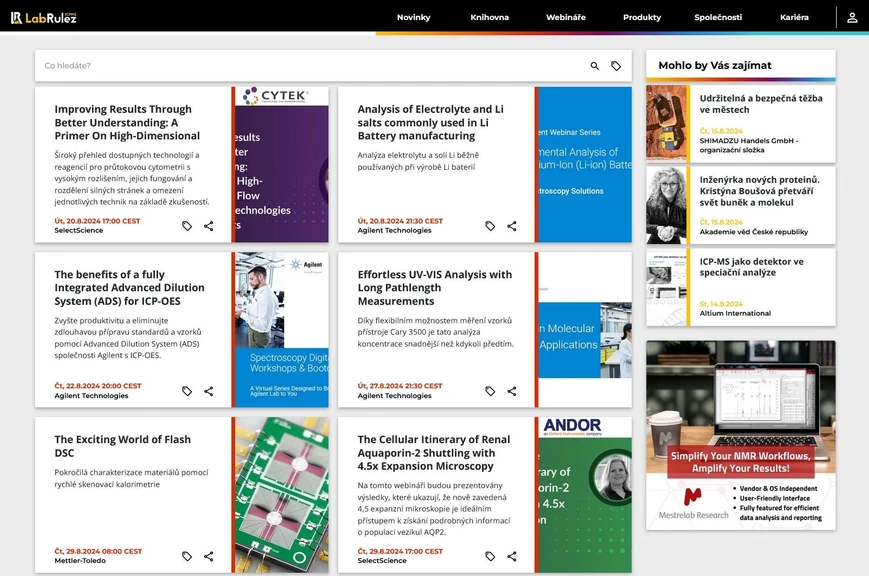Screen dimensions: 869x576
Task: Click the Andor green webinar thumbnail
Action: coord(585,495)
